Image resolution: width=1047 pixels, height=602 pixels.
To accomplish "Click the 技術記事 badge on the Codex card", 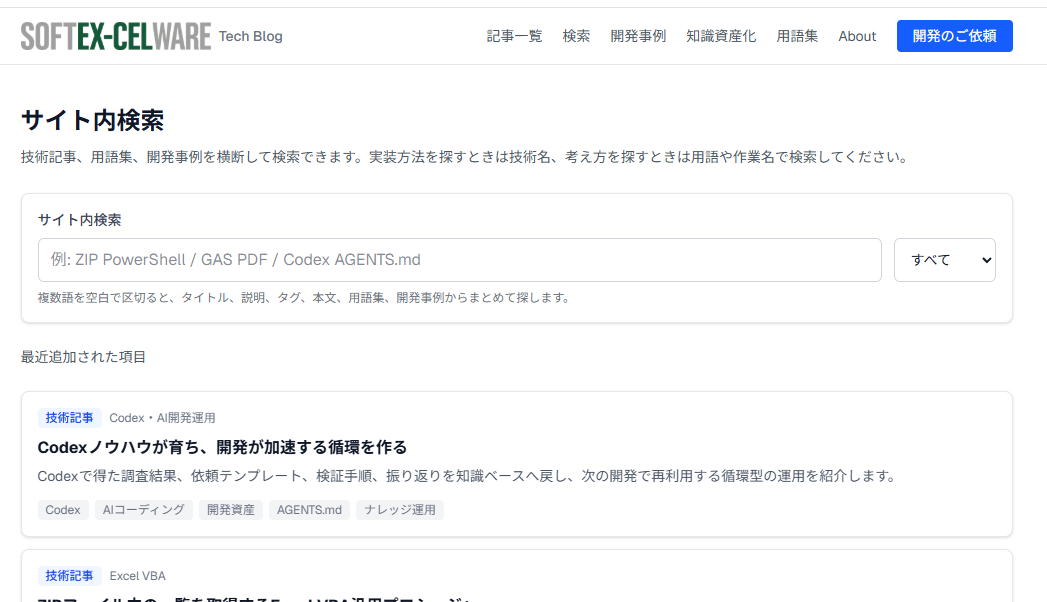I will pos(69,418).
